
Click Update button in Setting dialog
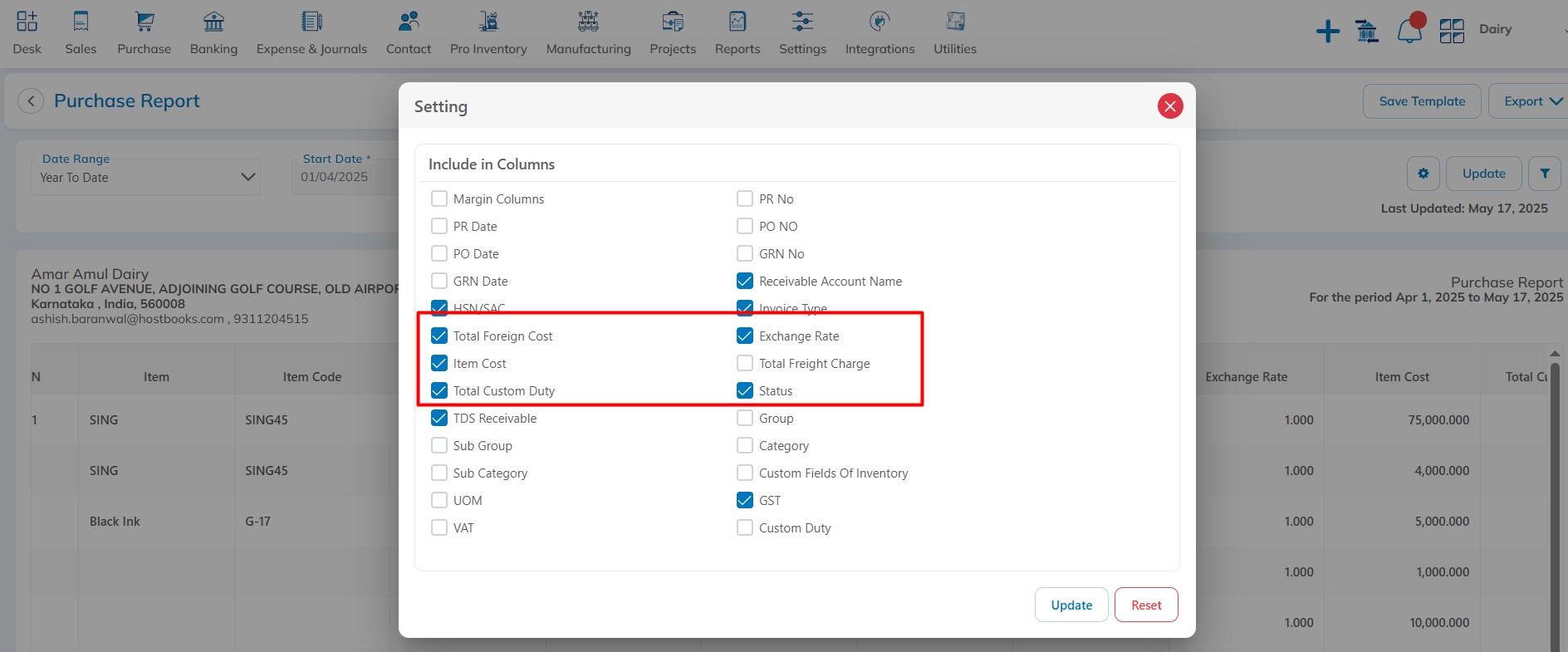point(1071,605)
